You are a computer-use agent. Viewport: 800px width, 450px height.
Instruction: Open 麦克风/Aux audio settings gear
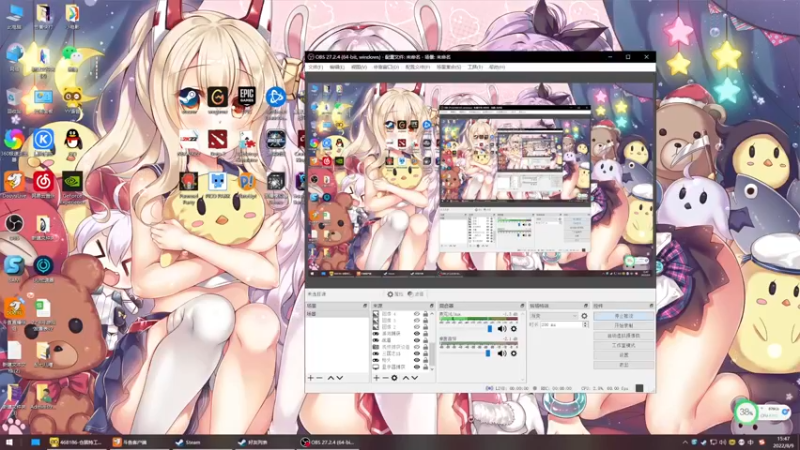pos(514,329)
